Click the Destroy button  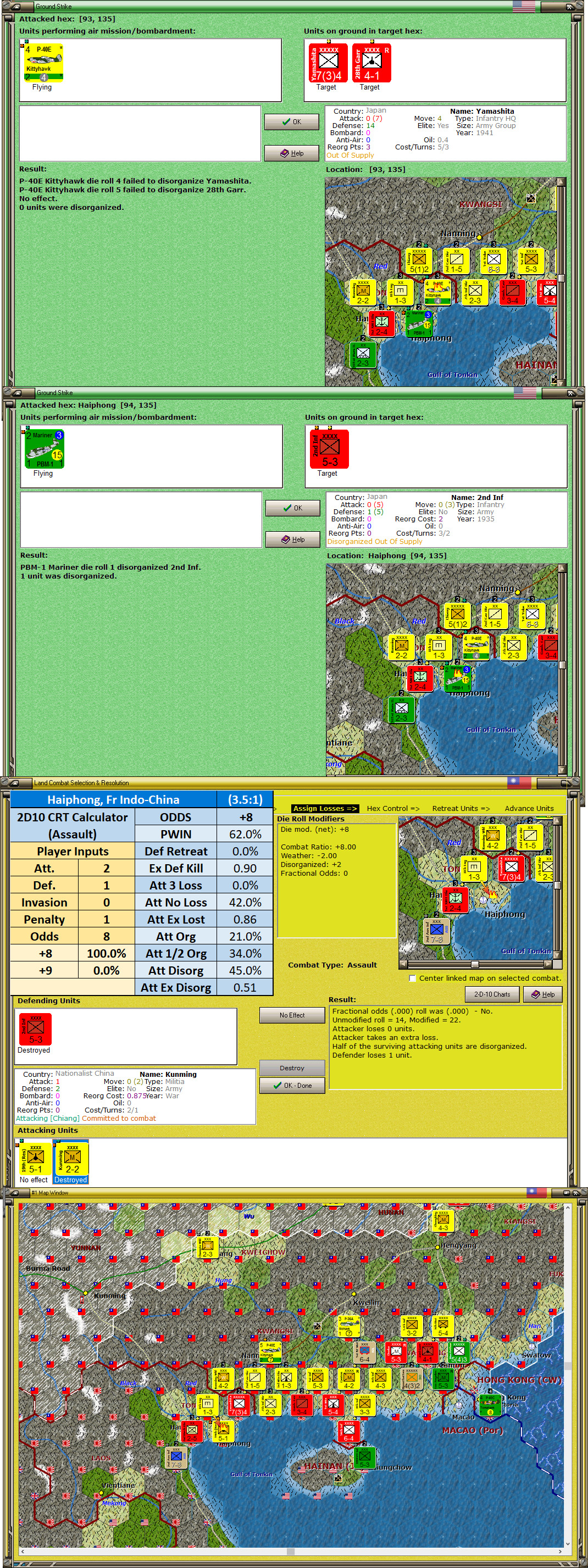point(292,1068)
